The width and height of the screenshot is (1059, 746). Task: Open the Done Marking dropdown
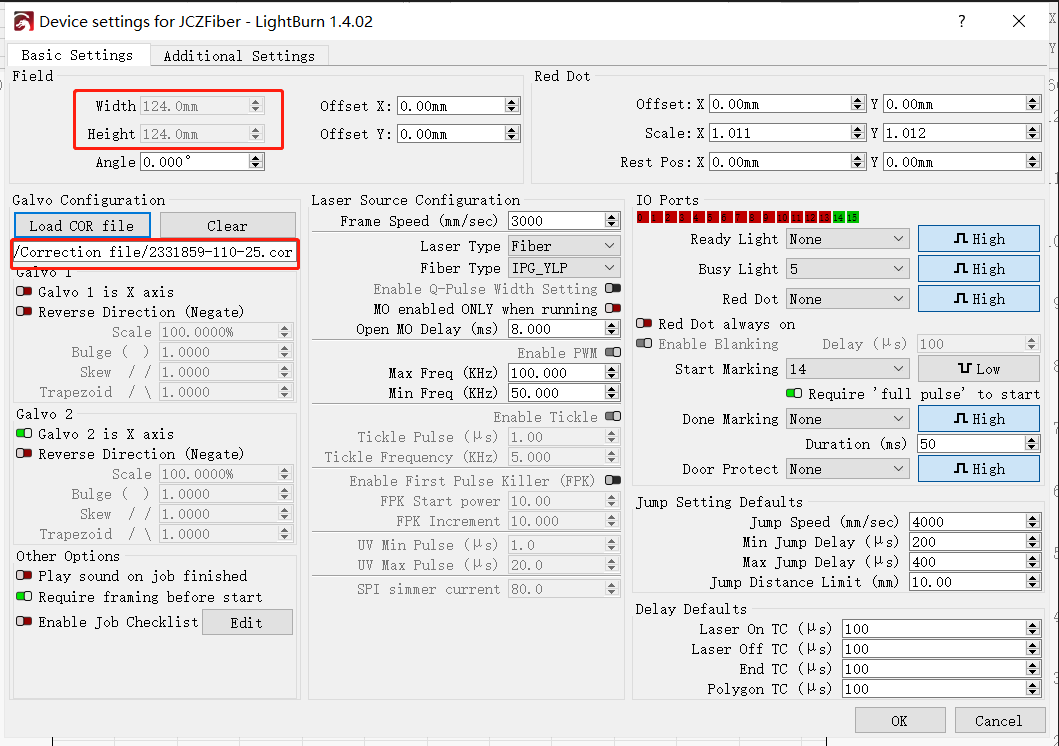click(x=847, y=419)
